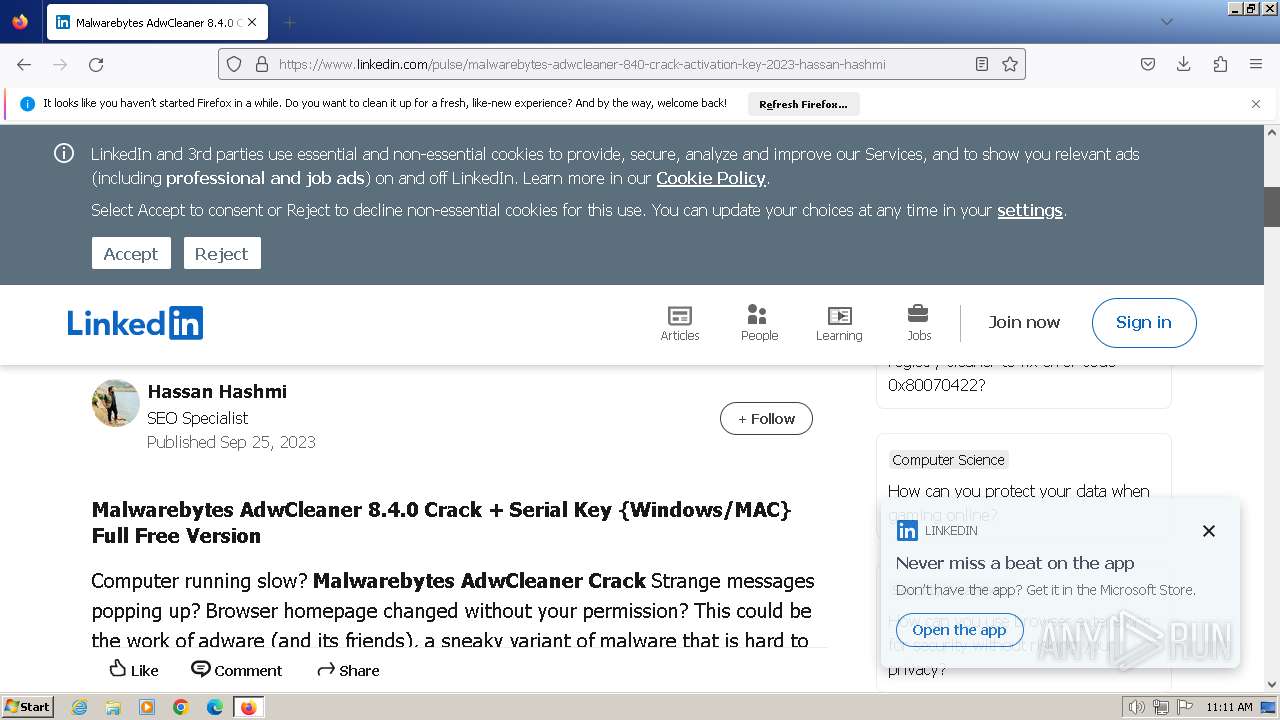Click the volume speaker tray icon
The width and height of the screenshot is (1280, 720).
pyautogui.click(x=1137, y=707)
